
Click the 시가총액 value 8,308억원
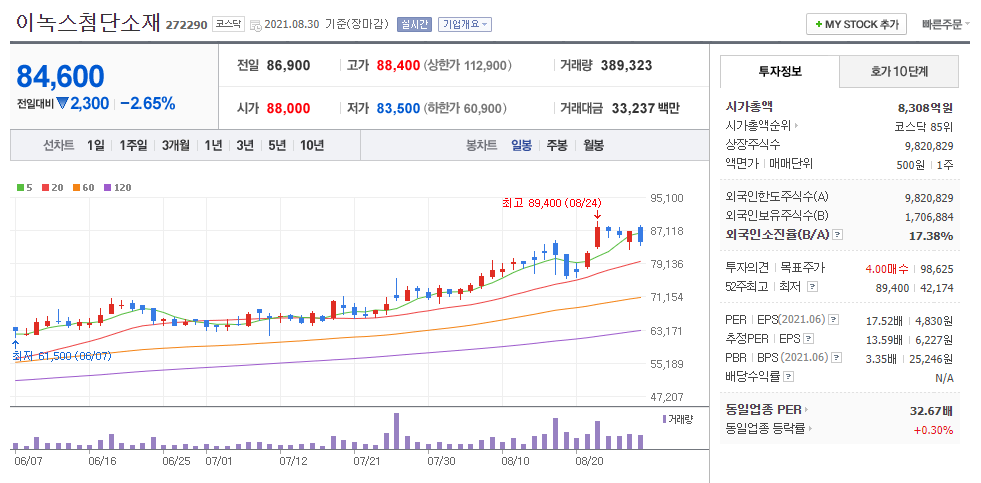925,107
